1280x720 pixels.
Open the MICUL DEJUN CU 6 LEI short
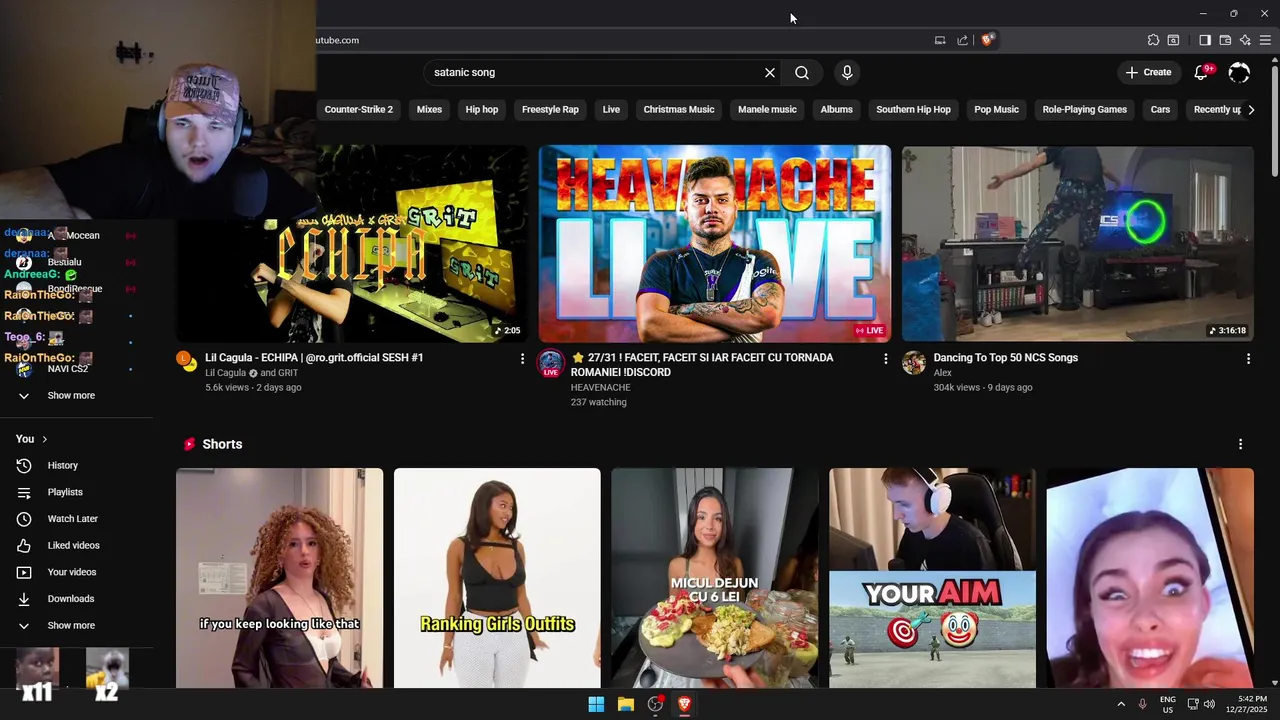[714, 578]
